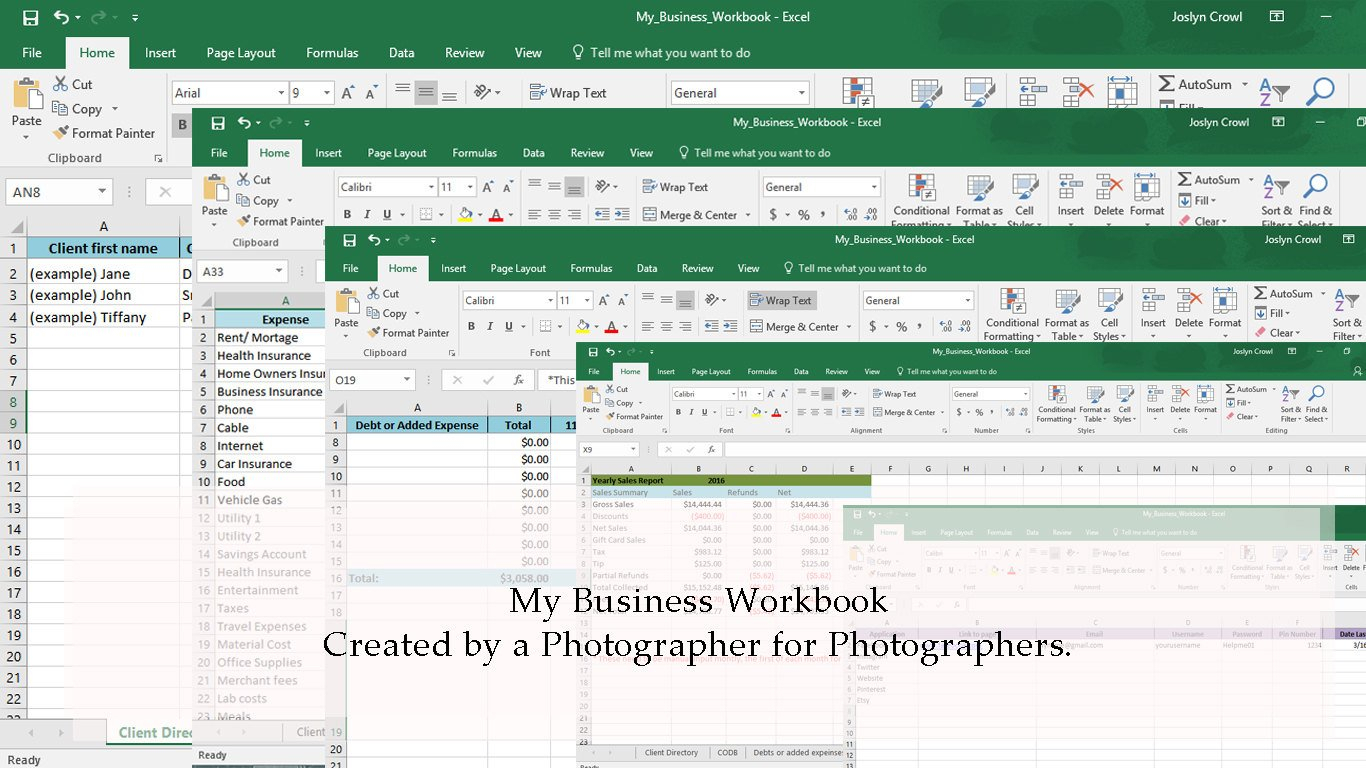Apply Percent Style in the A33 window
1366x768 pixels.
tap(804, 214)
